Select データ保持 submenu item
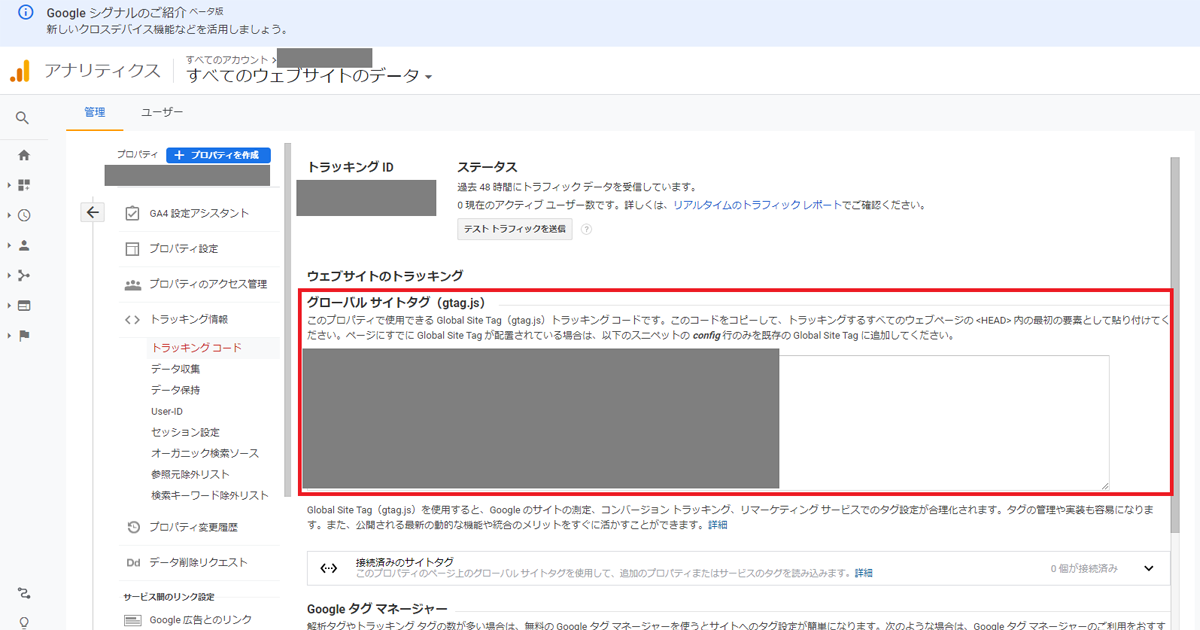Image resolution: width=1200 pixels, height=630 pixels. tap(175, 390)
